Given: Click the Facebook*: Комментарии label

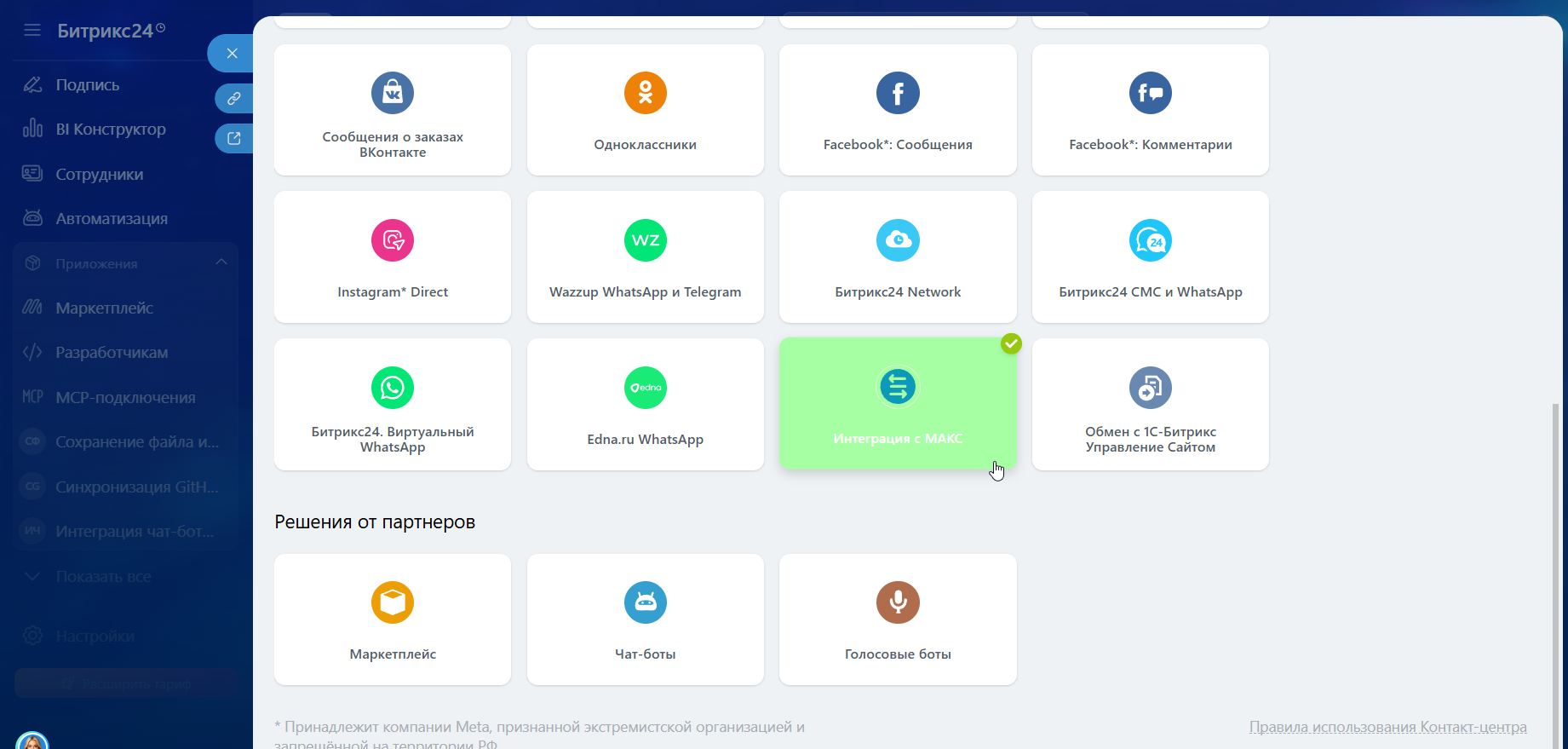Looking at the screenshot, I should pos(1151,145).
